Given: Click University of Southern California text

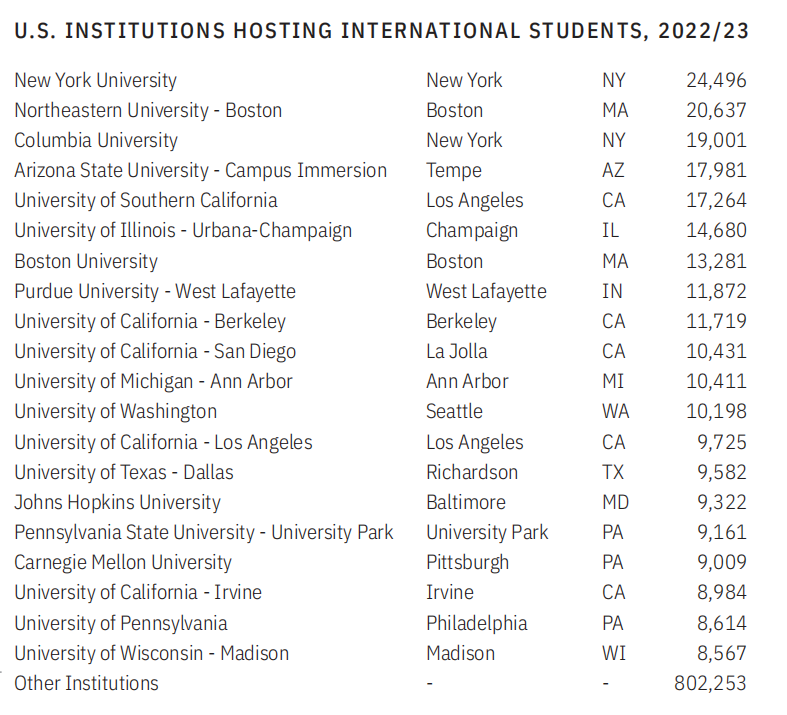Looking at the screenshot, I should [146, 201].
